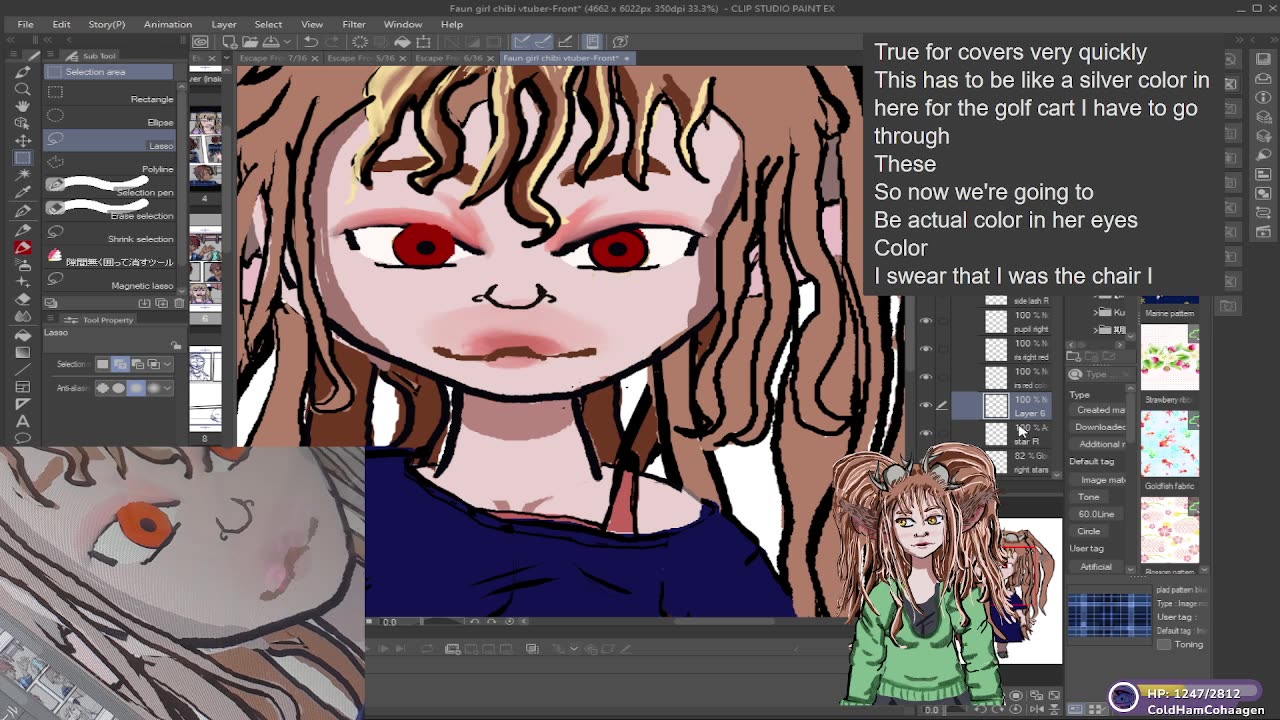Image resolution: width=1280 pixels, height=720 pixels.
Task: Open Clip Studio launcher swirl icon
Action: pos(201,41)
